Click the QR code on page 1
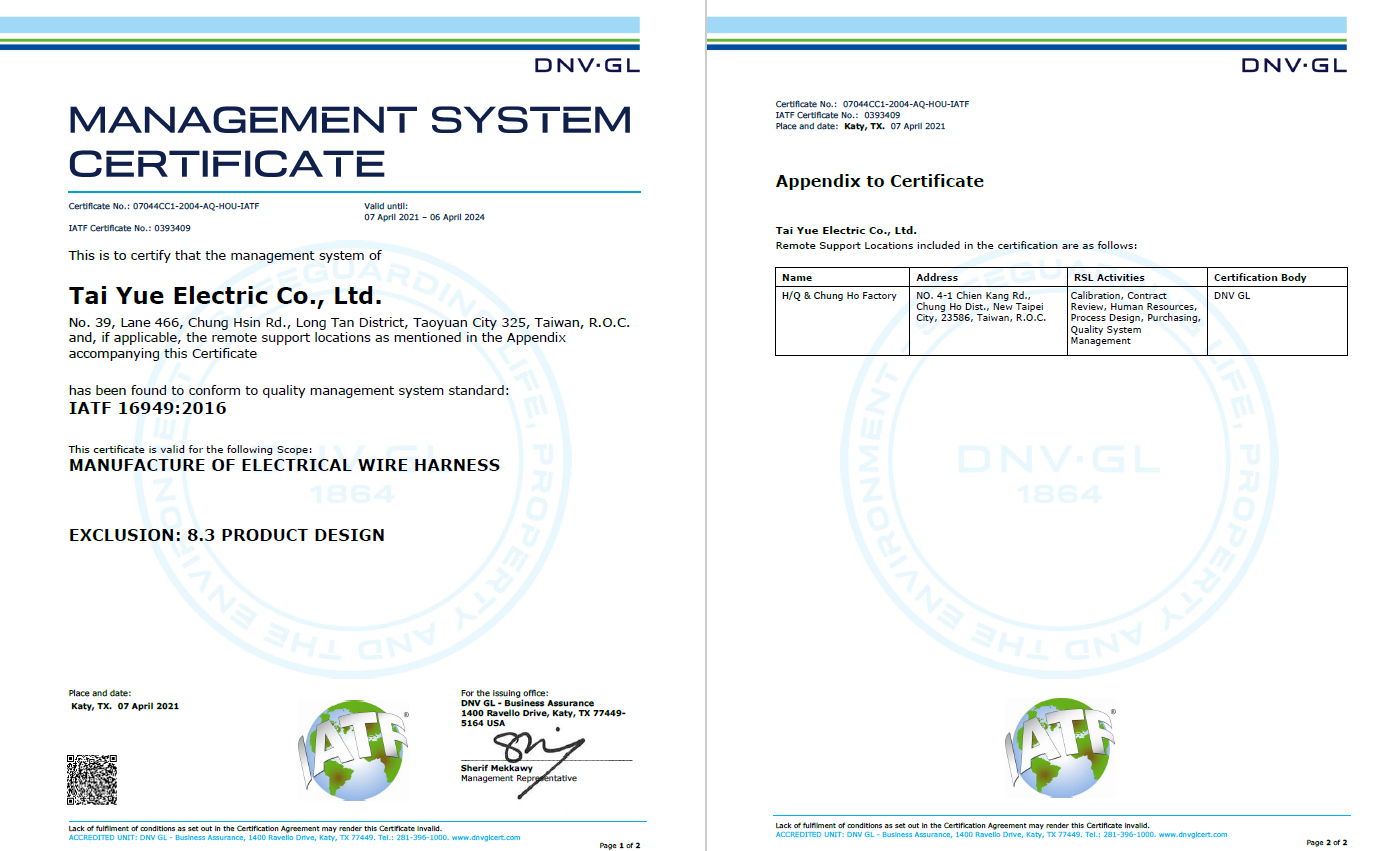This screenshot has height=851, width=1400. (x=92, y=779)
